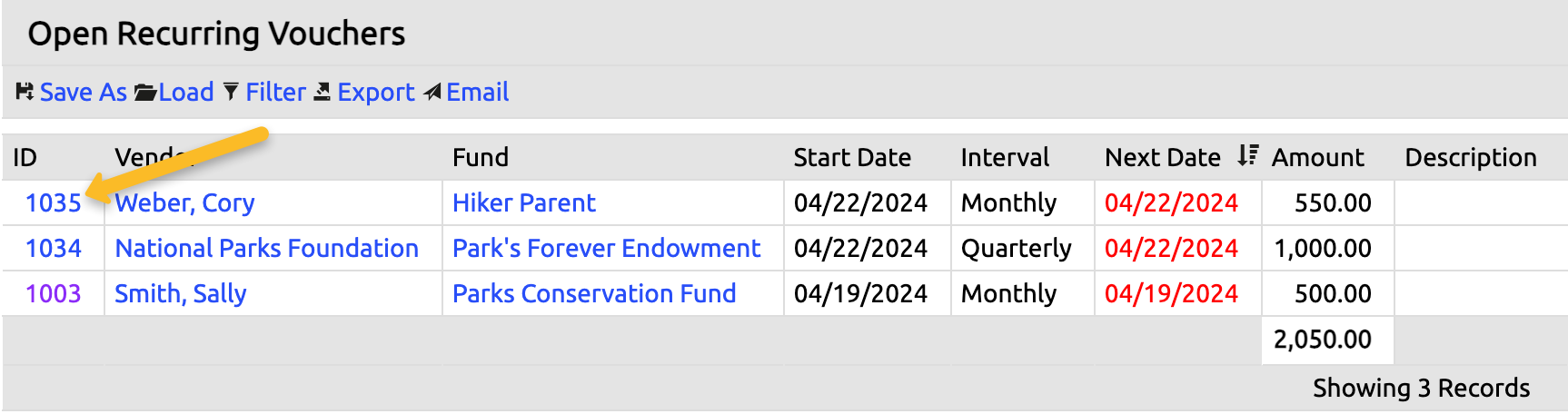Open Parks Conservation Fund link
The height and width of the screenshot is (414, 1568).
click(x=594, y=293)
